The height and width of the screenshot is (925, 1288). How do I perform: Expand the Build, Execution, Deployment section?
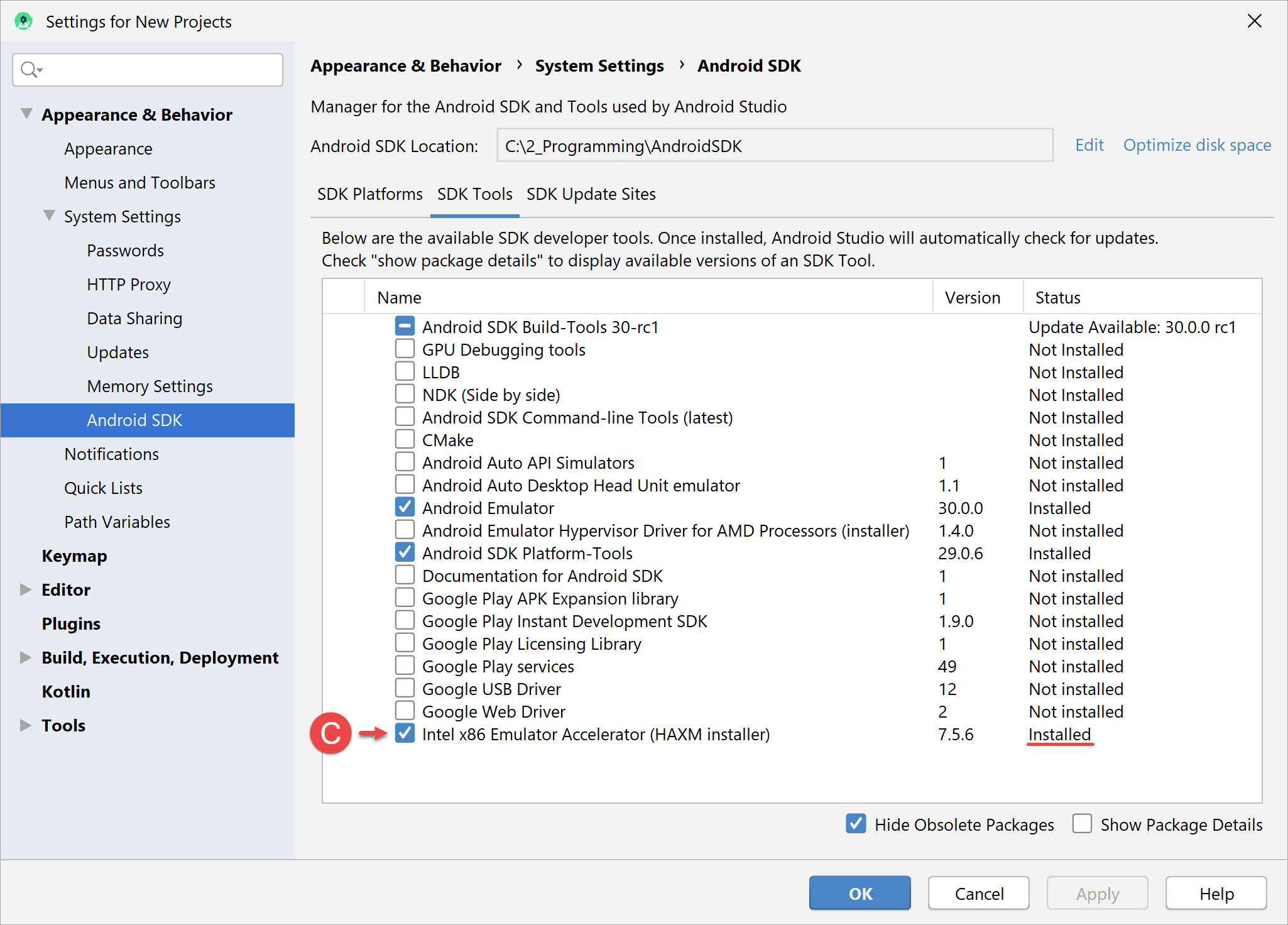pos(26,657)
